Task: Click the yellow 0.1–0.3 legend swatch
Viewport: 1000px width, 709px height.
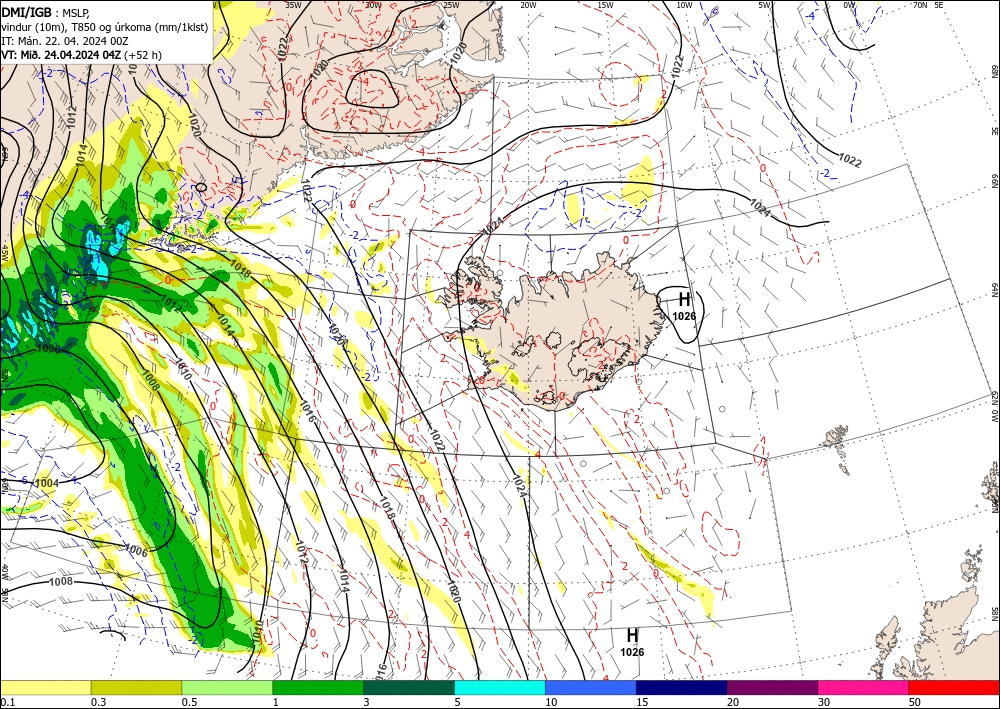Action: tap(45, 687)
